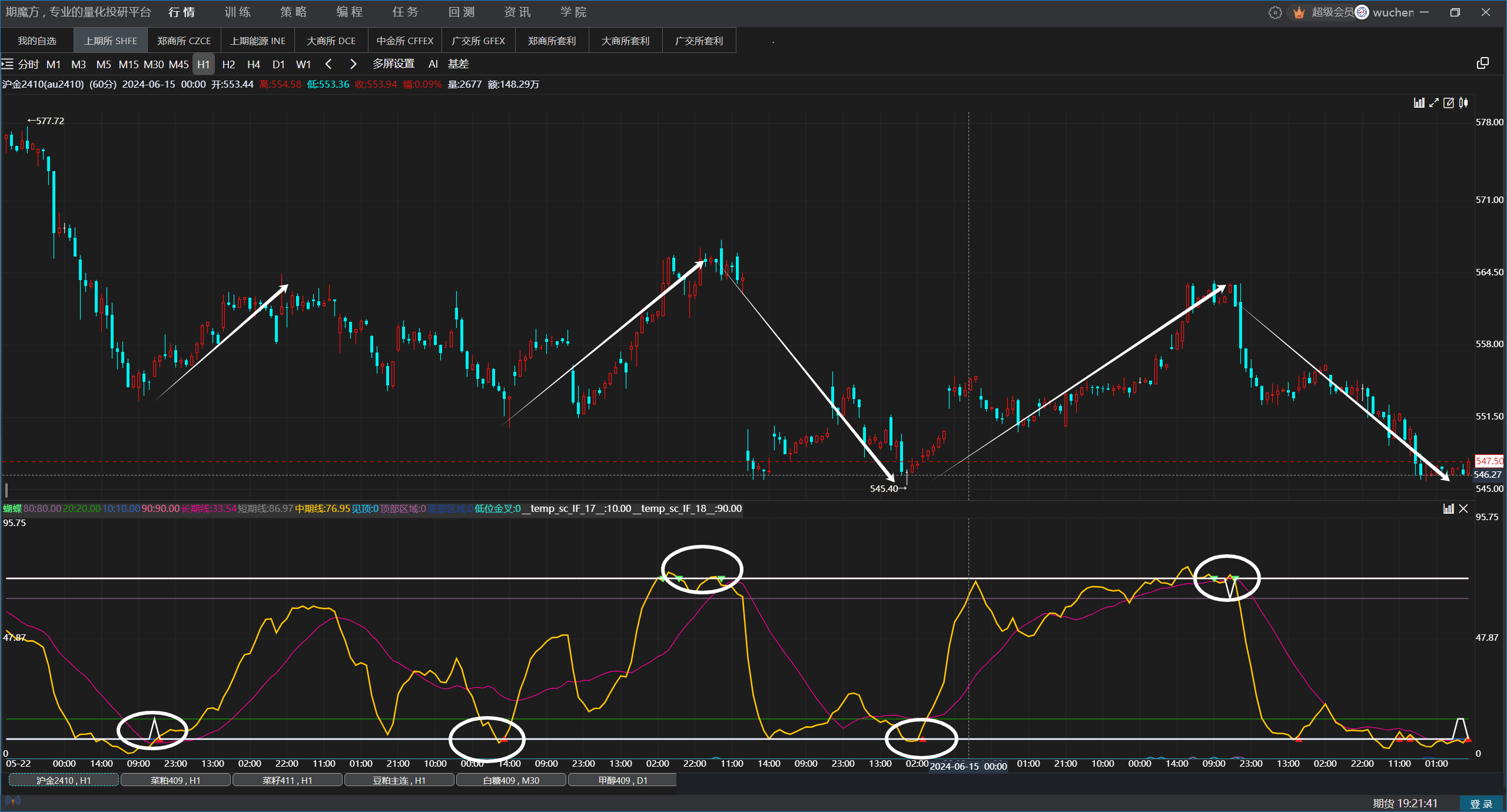Image resolution: width=1507 pixels, height=812 pixels.
Task: Open the drawing edit tool icon
Action: click(1449, 103)
